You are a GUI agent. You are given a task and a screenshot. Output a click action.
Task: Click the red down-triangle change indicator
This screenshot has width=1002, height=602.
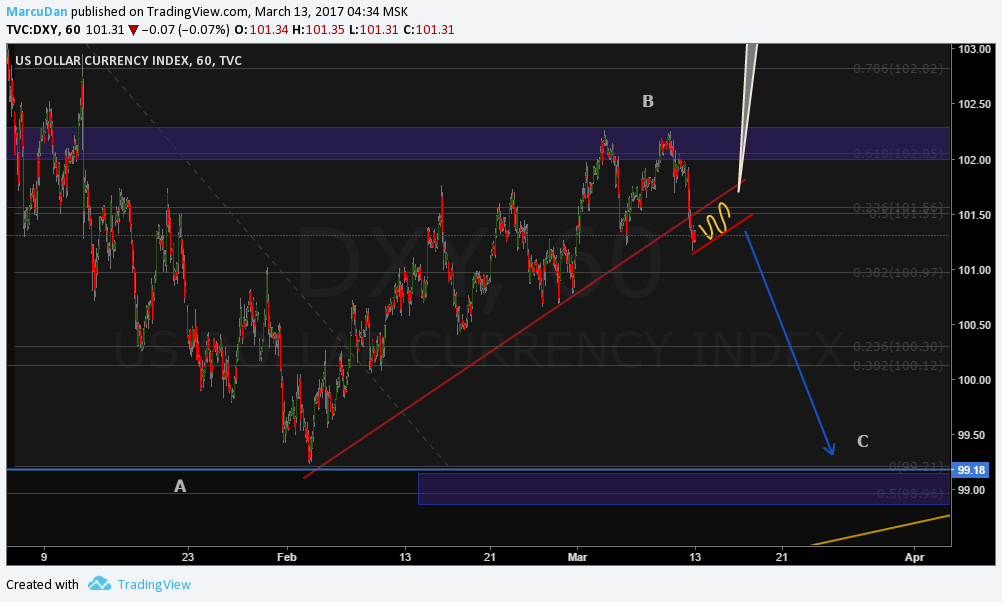[x=133, y=30]
